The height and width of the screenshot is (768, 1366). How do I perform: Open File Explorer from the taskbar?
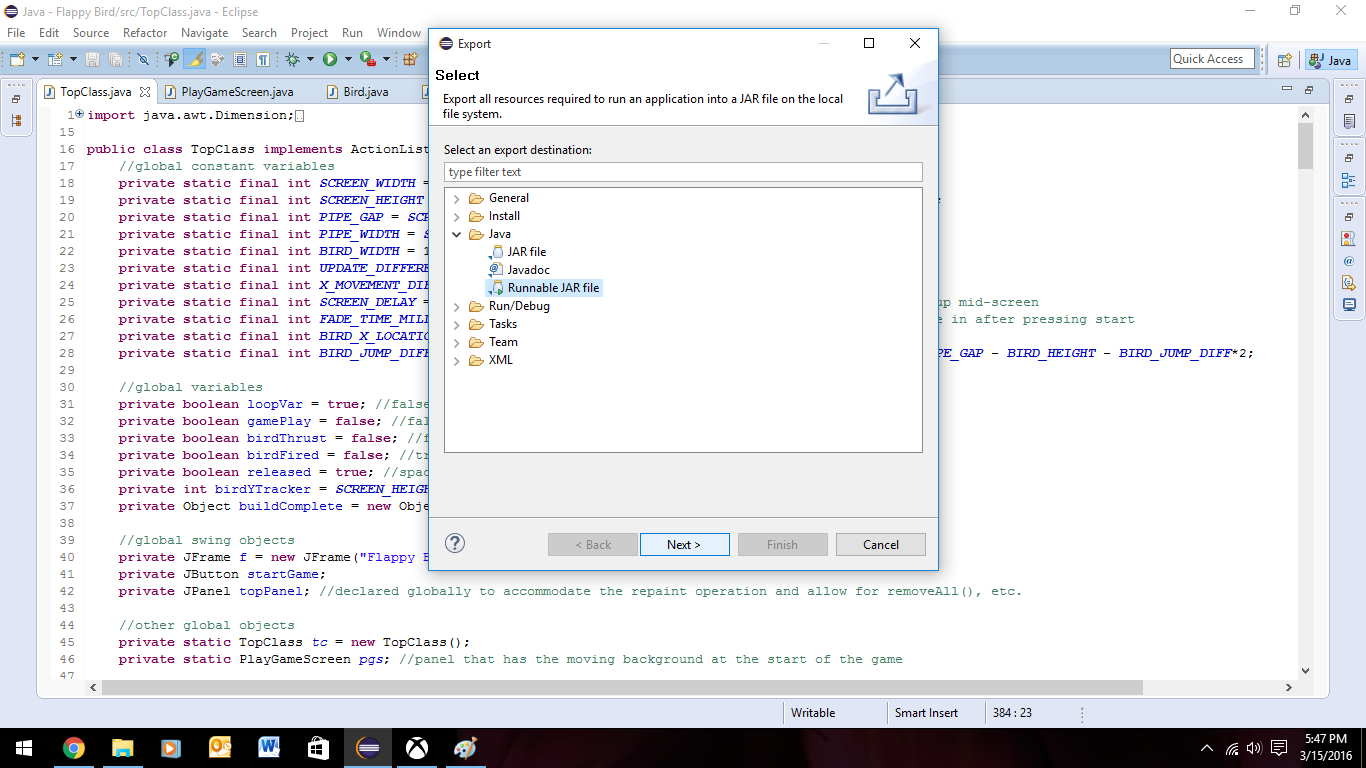pyautogui.click(x=122, y=747)
